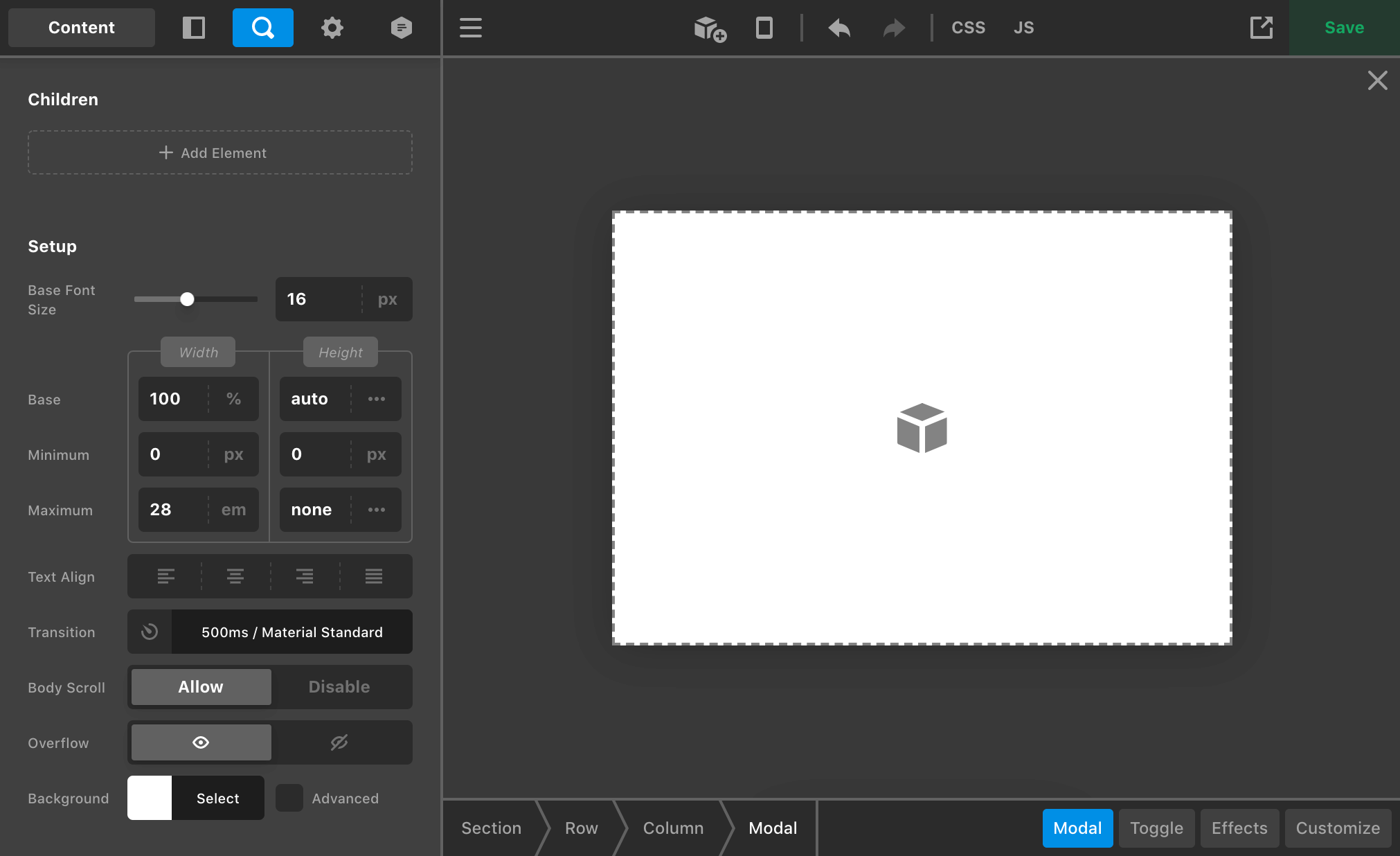Click Add Element under Children
Screen dimensions: 1400x856
coord(219,152)
